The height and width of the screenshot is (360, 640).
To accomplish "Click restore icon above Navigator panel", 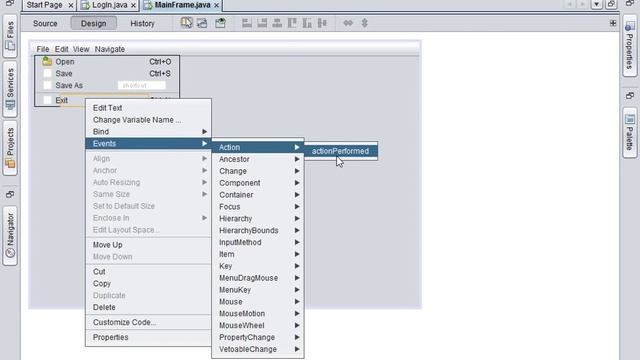I will tap(10, 194).
